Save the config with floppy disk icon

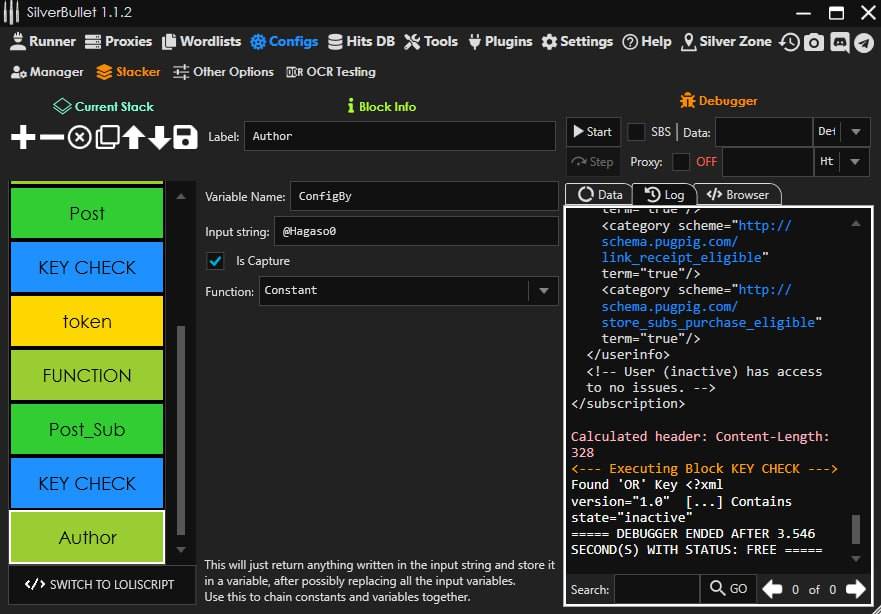[x=185, y=137]
